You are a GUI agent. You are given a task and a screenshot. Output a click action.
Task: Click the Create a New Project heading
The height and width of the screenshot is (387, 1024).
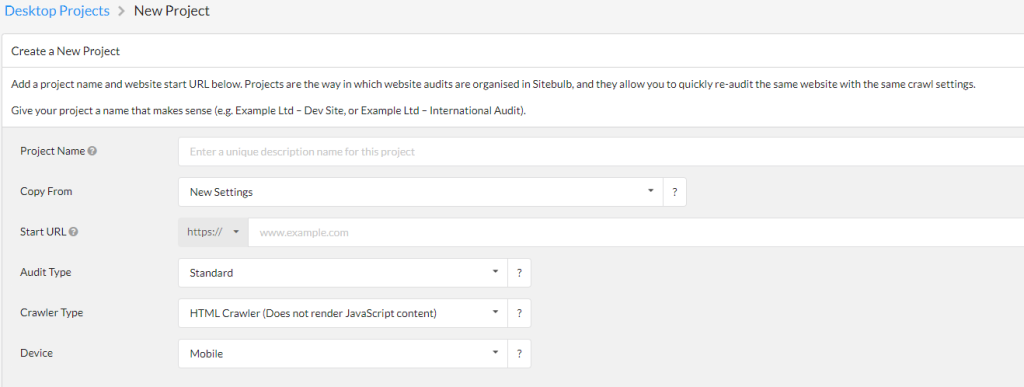(65, 51)
